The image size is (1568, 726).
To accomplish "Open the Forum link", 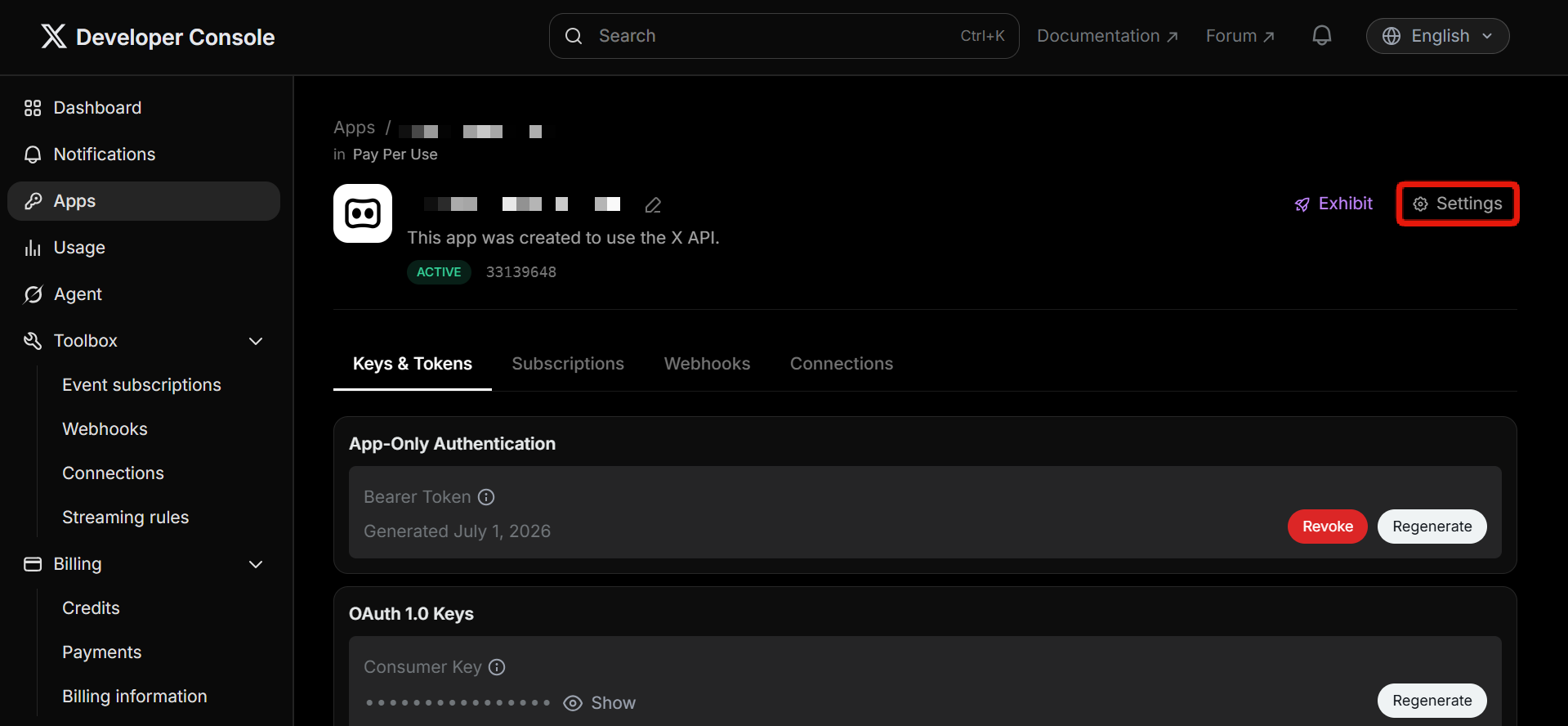I will pyautogui.click(x=1240, y=36).
